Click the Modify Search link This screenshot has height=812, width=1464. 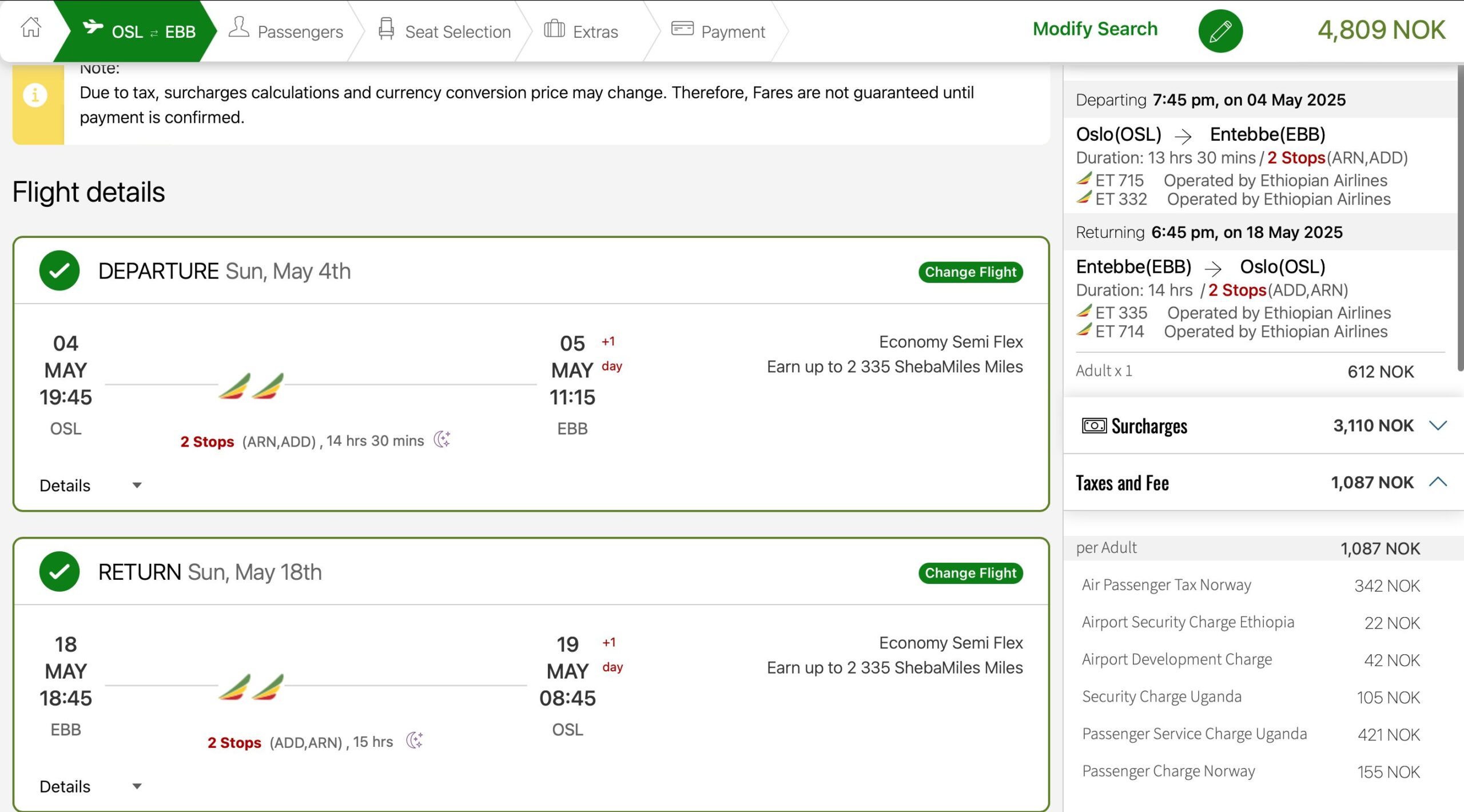[x=1095, y=29]
